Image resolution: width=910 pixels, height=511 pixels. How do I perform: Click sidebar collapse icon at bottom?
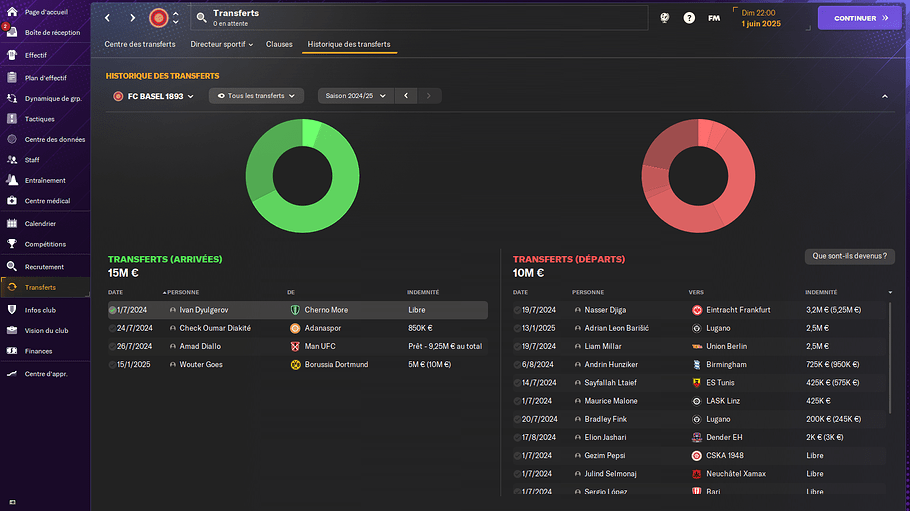coord(12,502)
